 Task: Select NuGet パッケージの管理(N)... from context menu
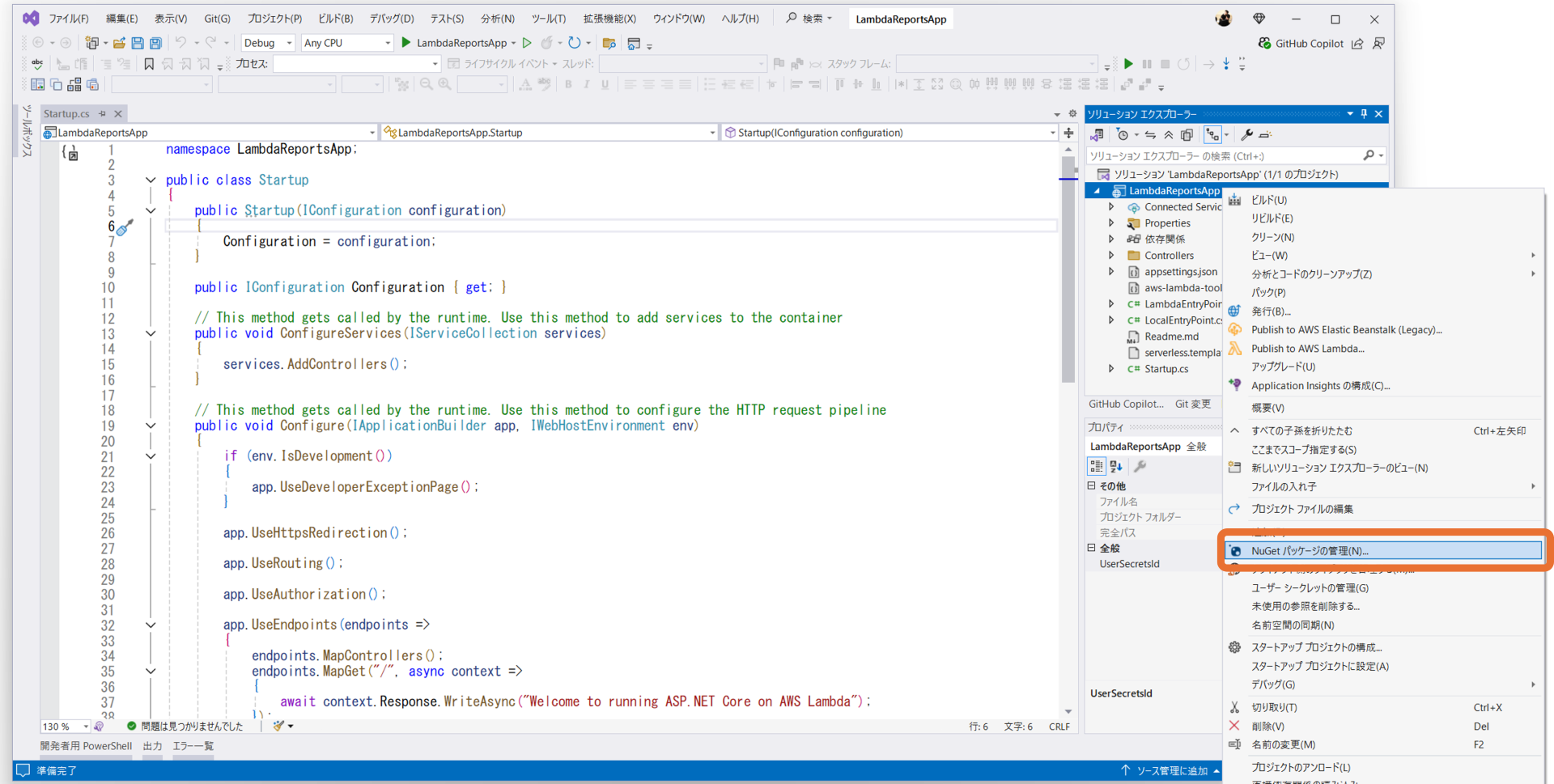pos(1383,551)
